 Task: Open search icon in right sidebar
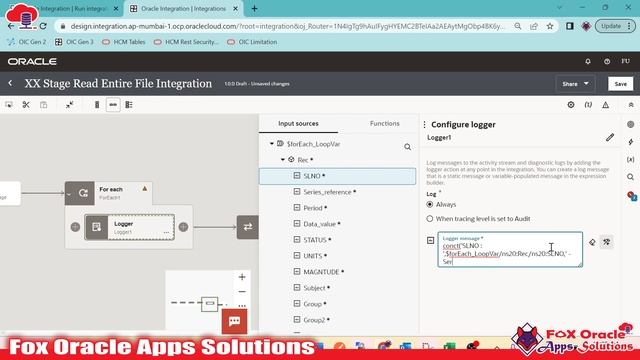coord(631,177)
